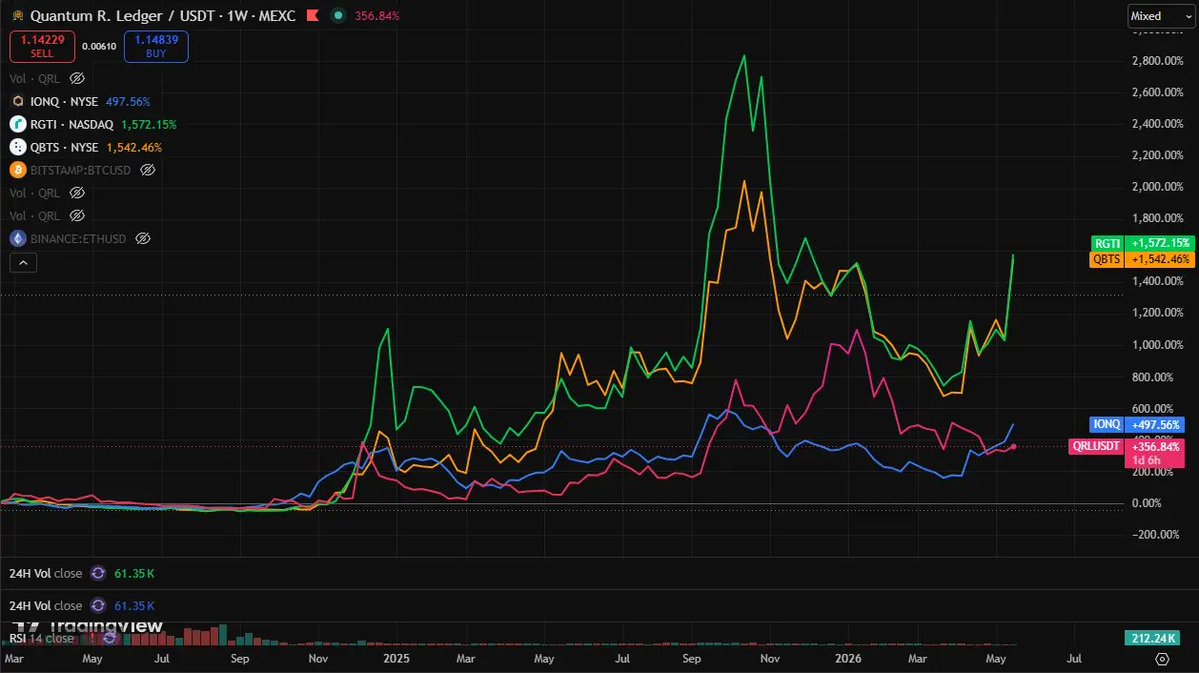Click refresh icon beside green 61.35 K value
The height and width of the screenshot is (673, 1199).
click(98, 574)
